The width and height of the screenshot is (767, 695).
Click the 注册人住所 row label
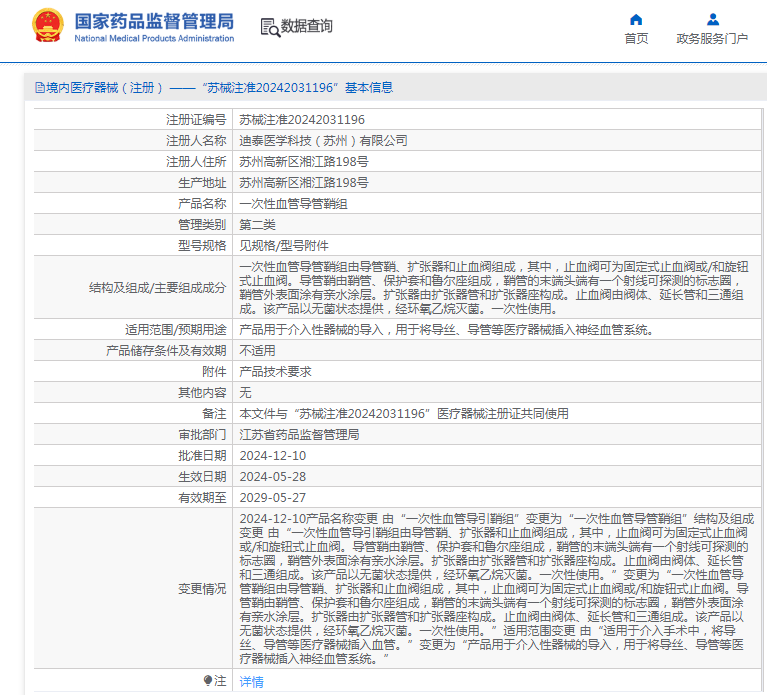click(x=196, y=161)
